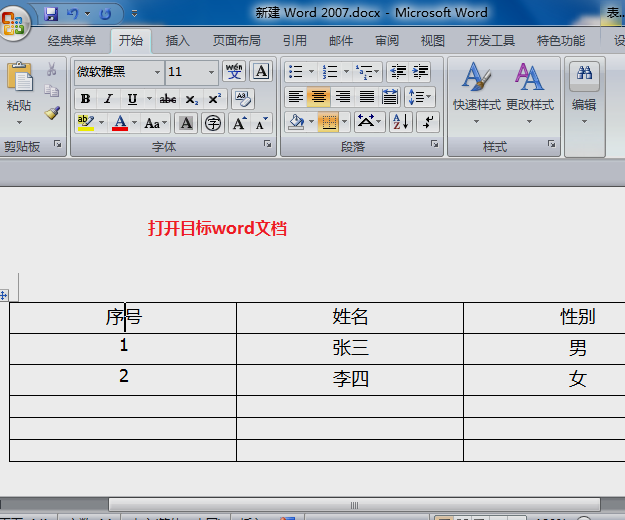This screenshot has height=520, width=625.
Task: Click the Office button logo
Action: 13,23
